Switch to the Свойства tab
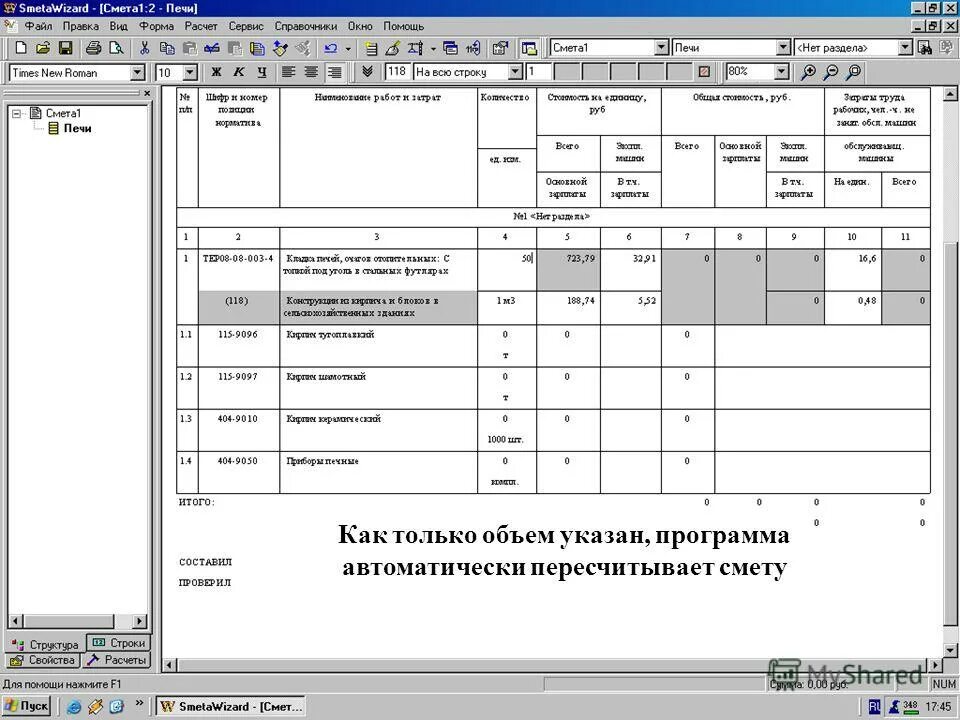This screenshot has width=960, height=720. click(x=43, y=660)
